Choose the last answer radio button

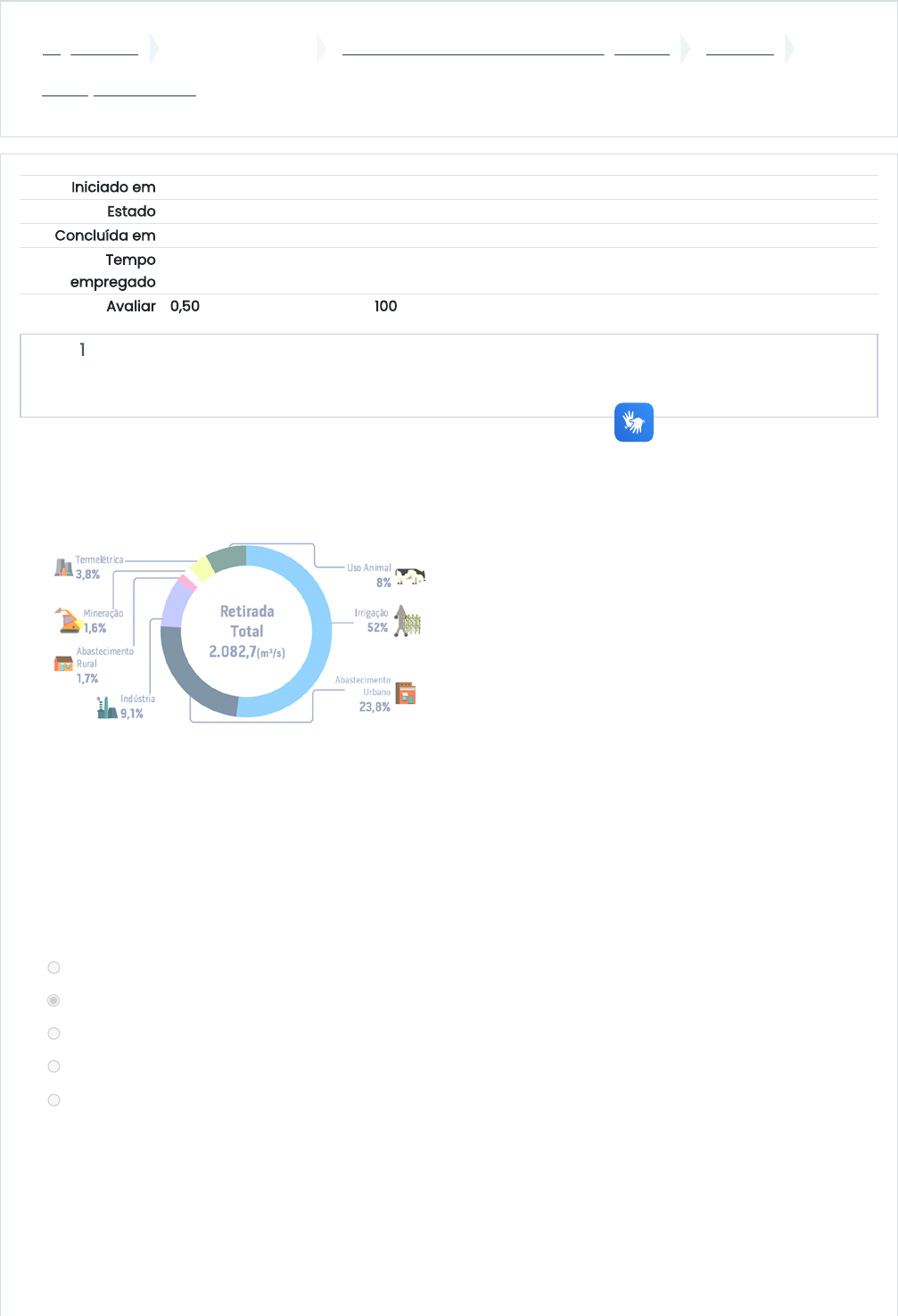[54, 1100]
